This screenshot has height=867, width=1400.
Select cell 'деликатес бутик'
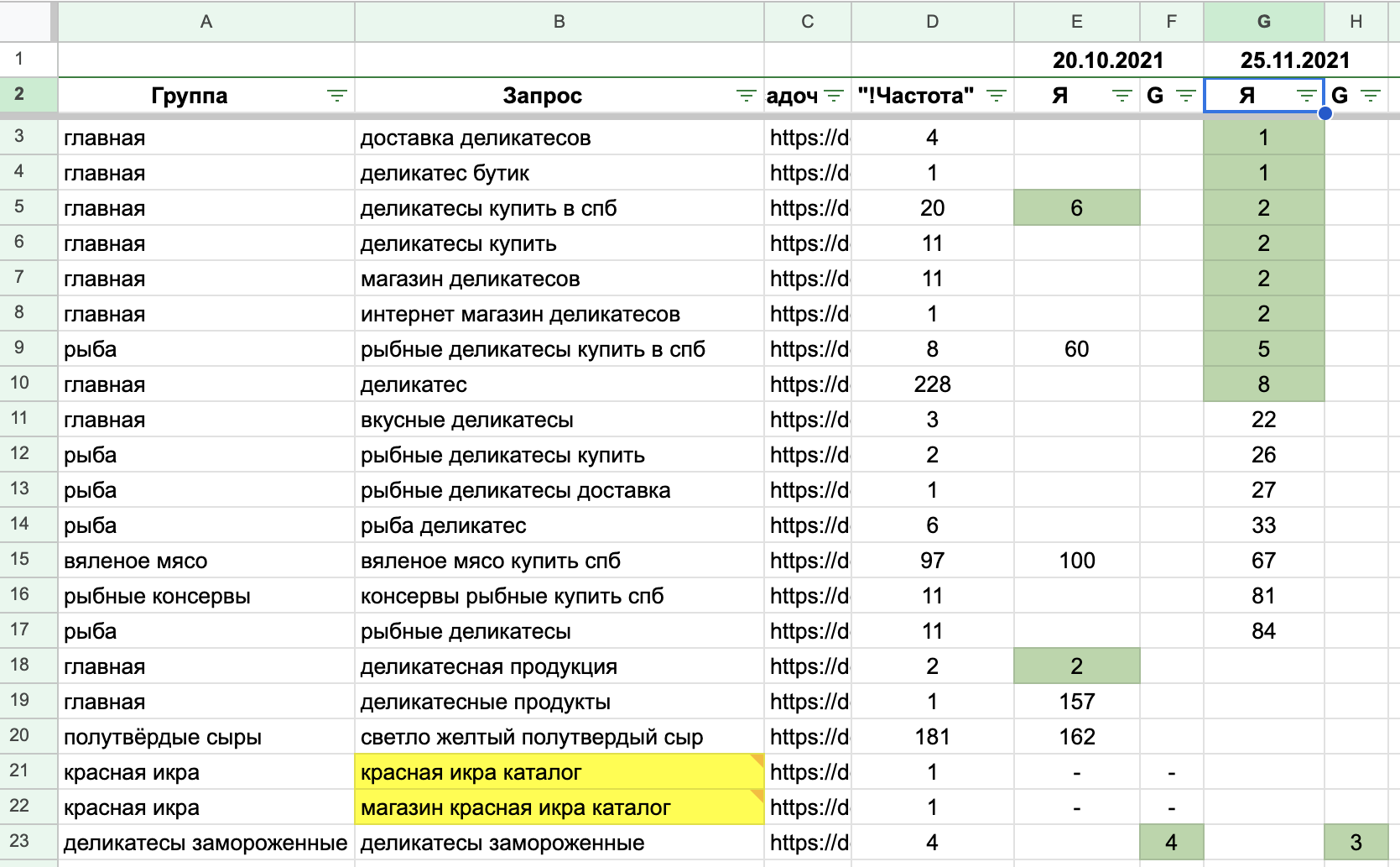[559, 173]
